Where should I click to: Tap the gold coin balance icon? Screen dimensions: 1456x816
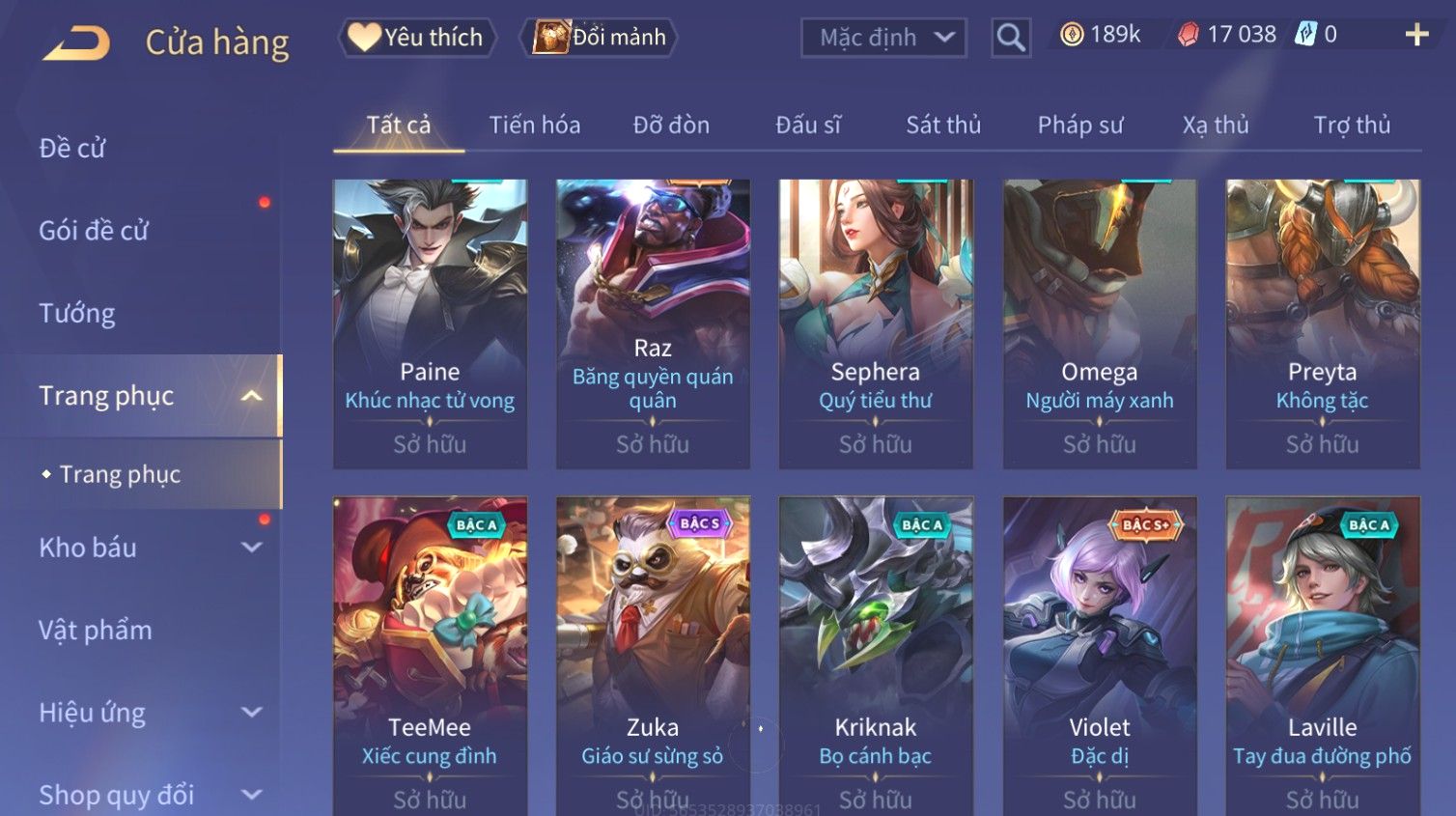point(1072,35)
